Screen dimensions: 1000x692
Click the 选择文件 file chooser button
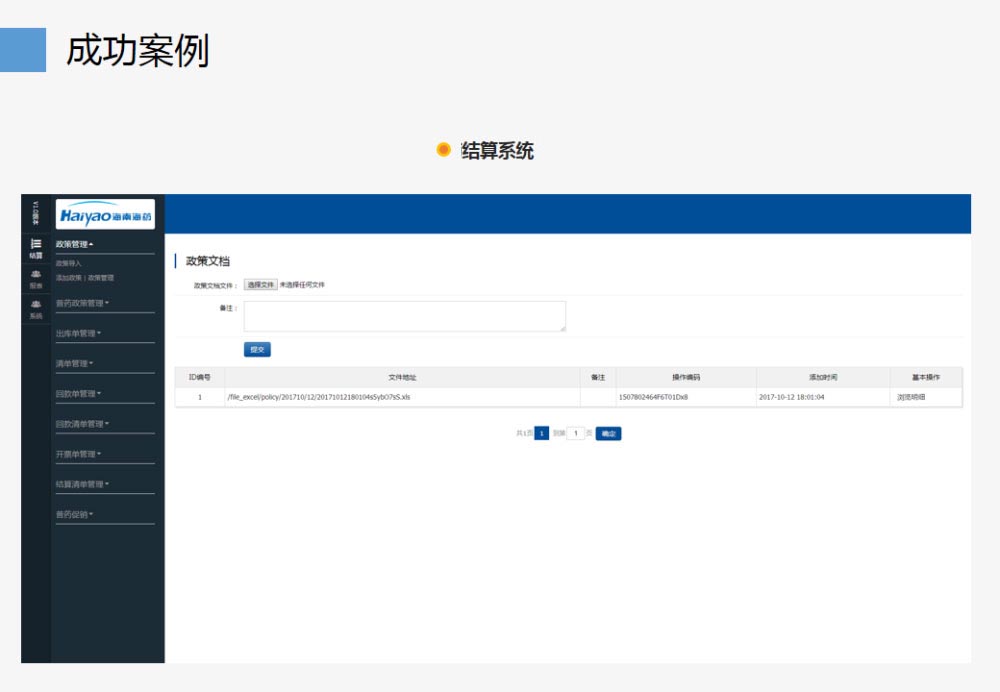pyautogui.click(x=260, y=284)
